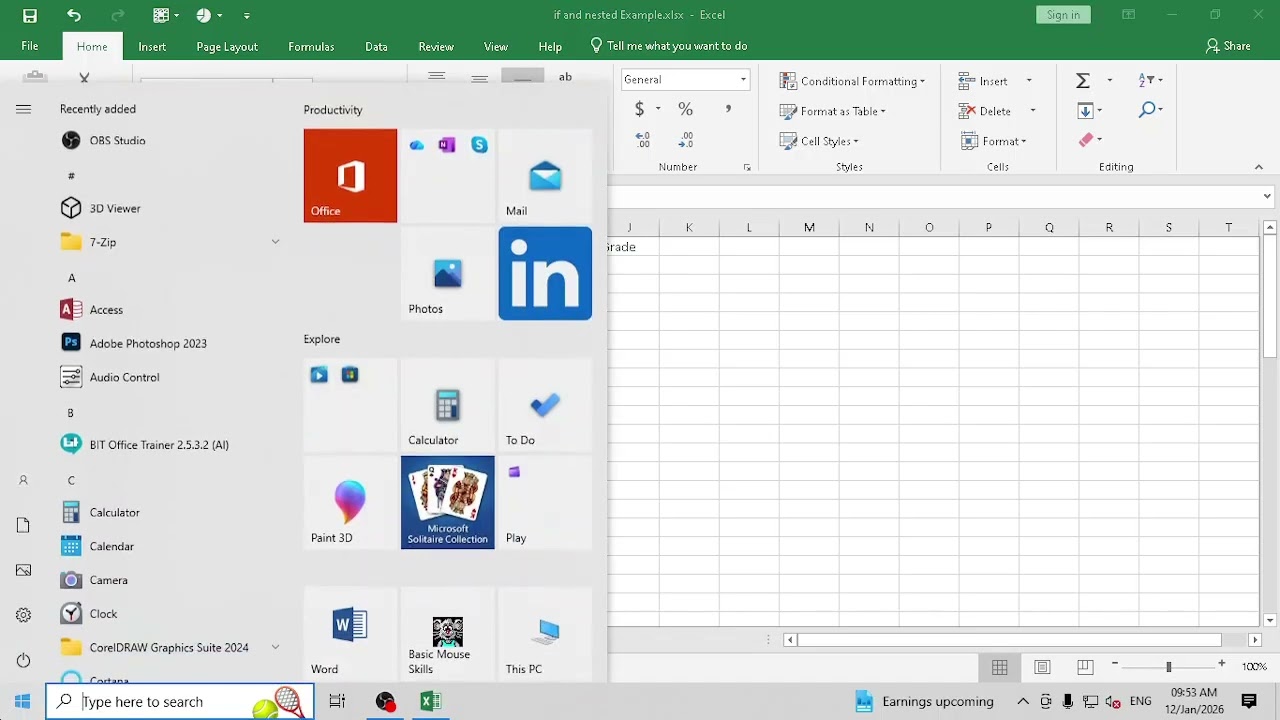Open the General number format dropdown

tap(743, 80)
